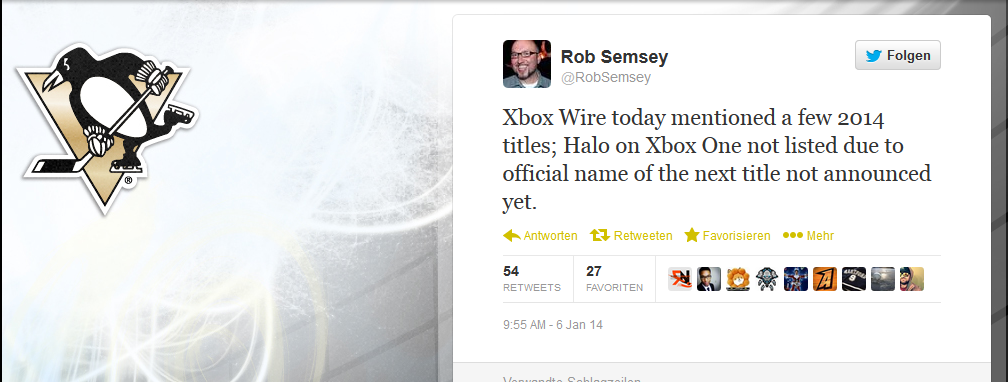The image size is (1008, 382).
Task: Follow Rob Semsey with the Folgen button
Action: (x=897, y=55)
